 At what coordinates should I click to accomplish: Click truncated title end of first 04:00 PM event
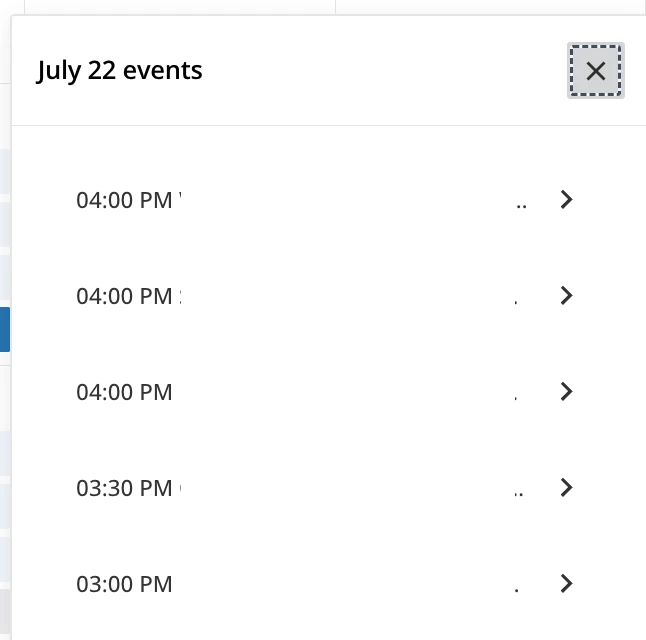pos(520,204)
